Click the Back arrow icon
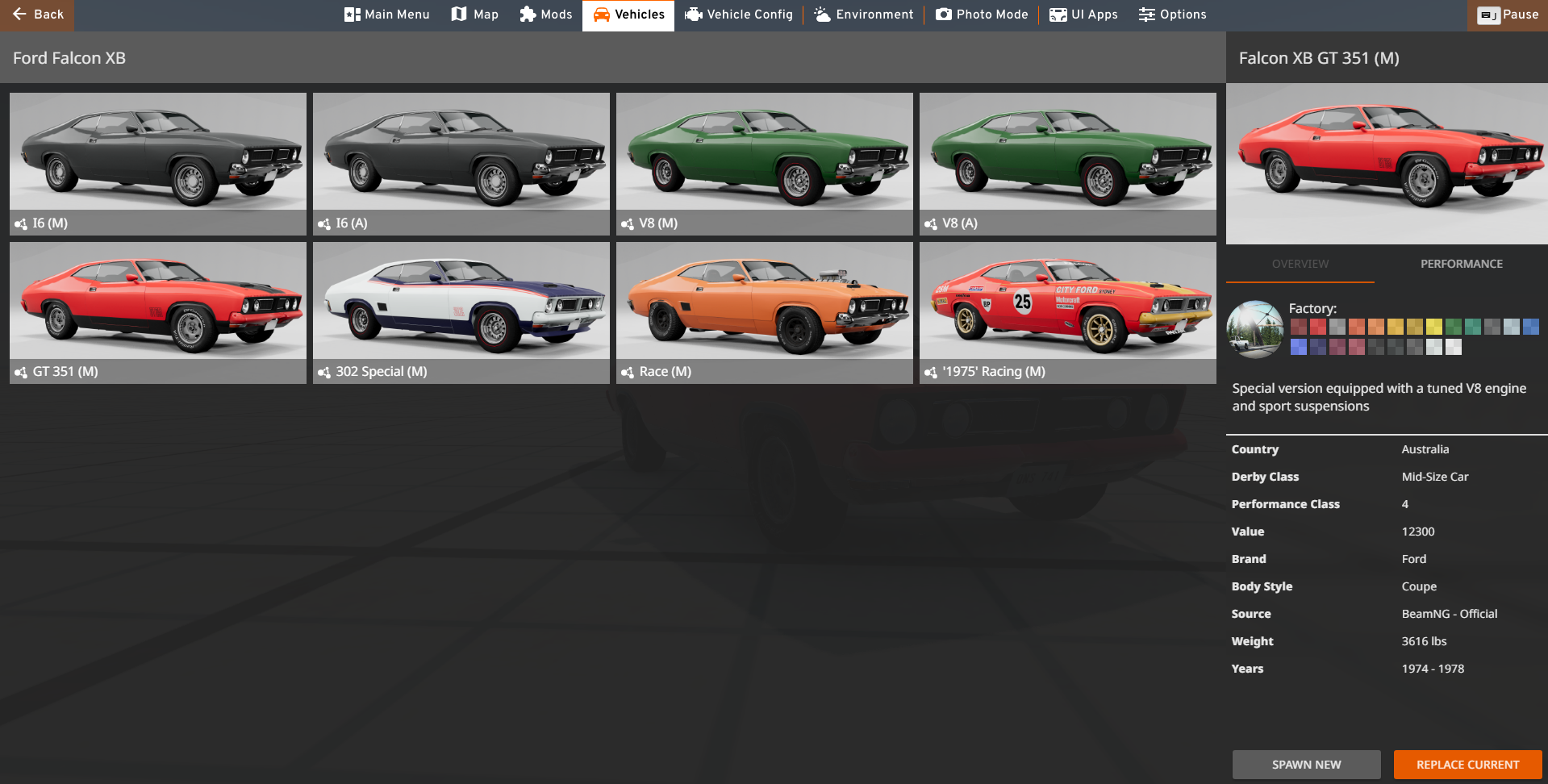Image resolution: width=1548 pixels, height=784 pixels. point(19,15)
